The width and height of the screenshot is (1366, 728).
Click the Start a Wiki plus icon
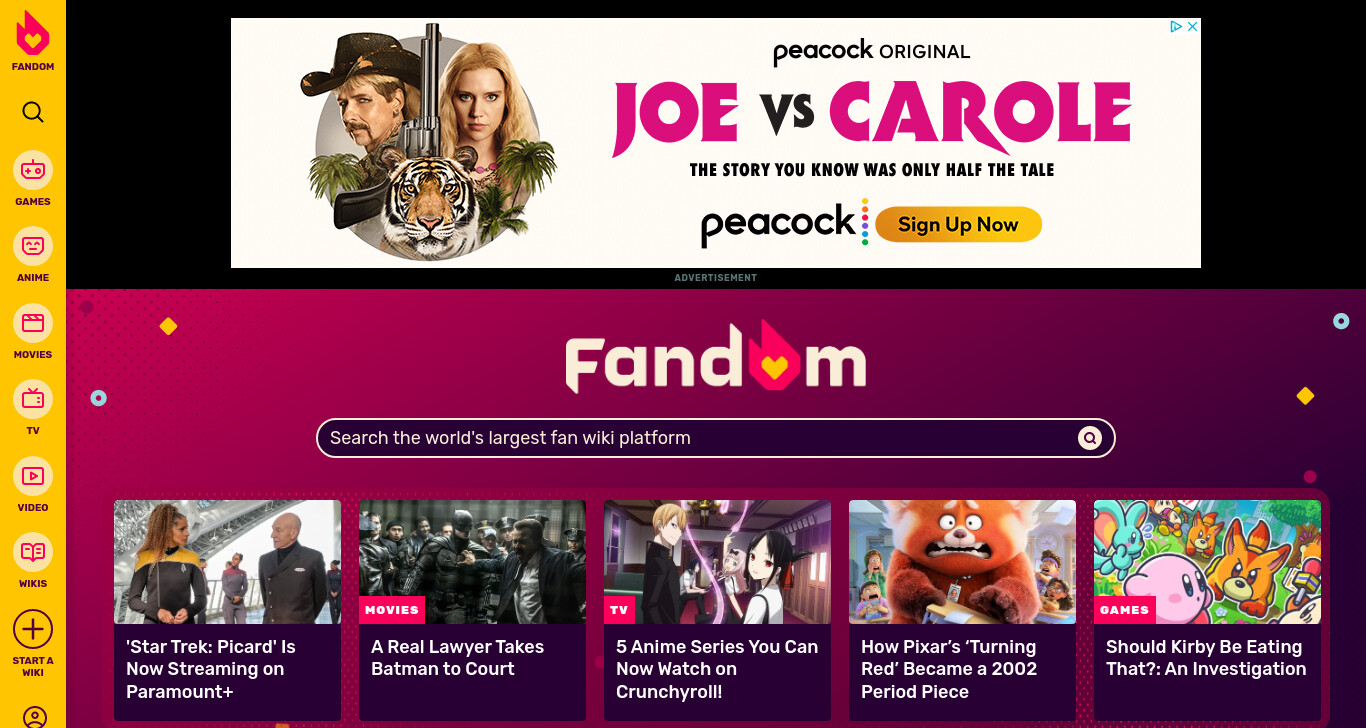click(33, 629)
